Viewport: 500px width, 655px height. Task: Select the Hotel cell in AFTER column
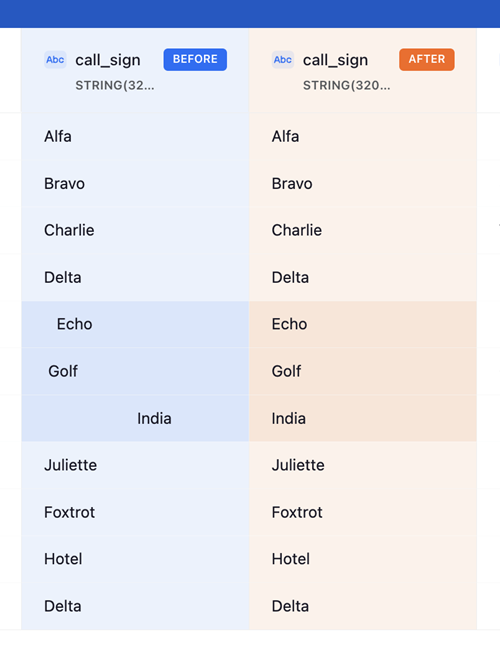pyautogui.click(x=363, y=559)
